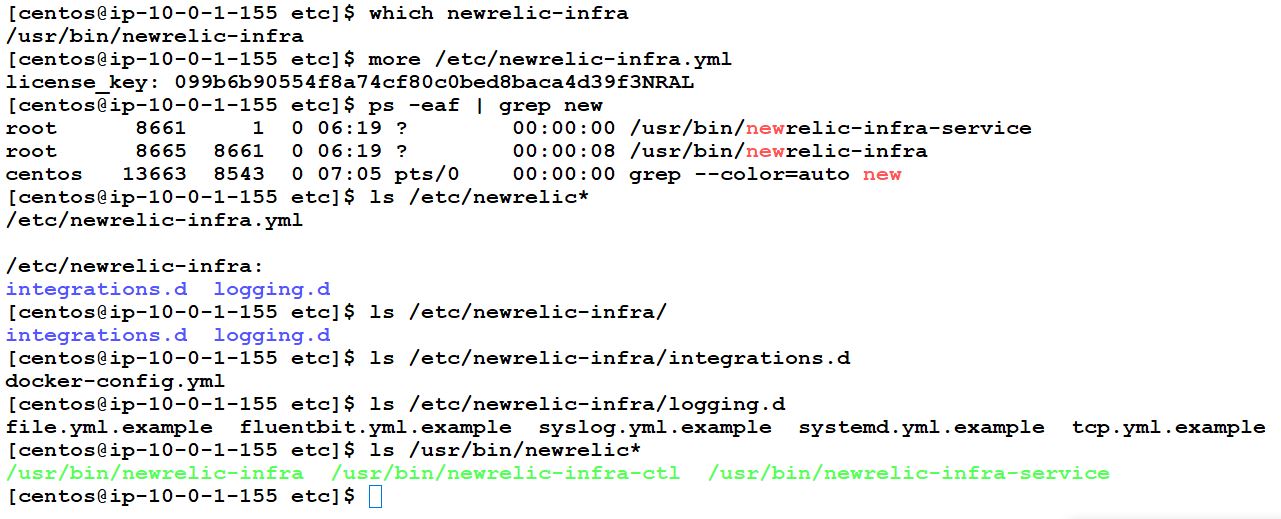
Task: Click the tcp.yml.example filename
Action: point(1168,427)
